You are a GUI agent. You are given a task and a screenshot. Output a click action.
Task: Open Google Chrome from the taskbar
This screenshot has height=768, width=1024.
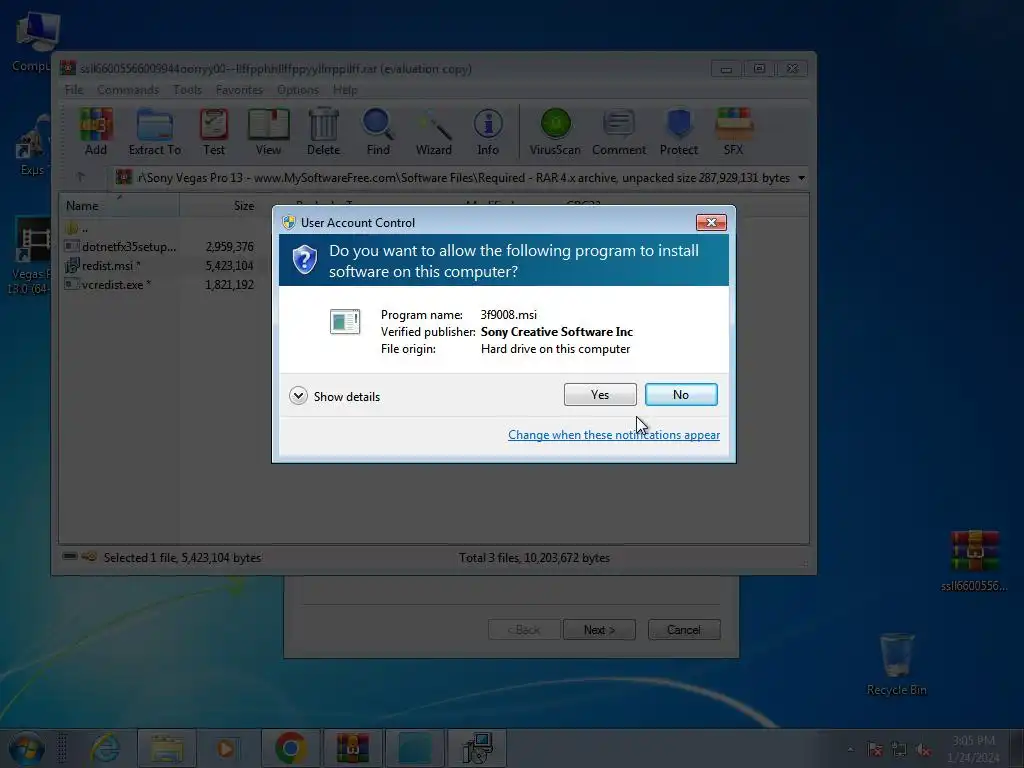[291, 748]
